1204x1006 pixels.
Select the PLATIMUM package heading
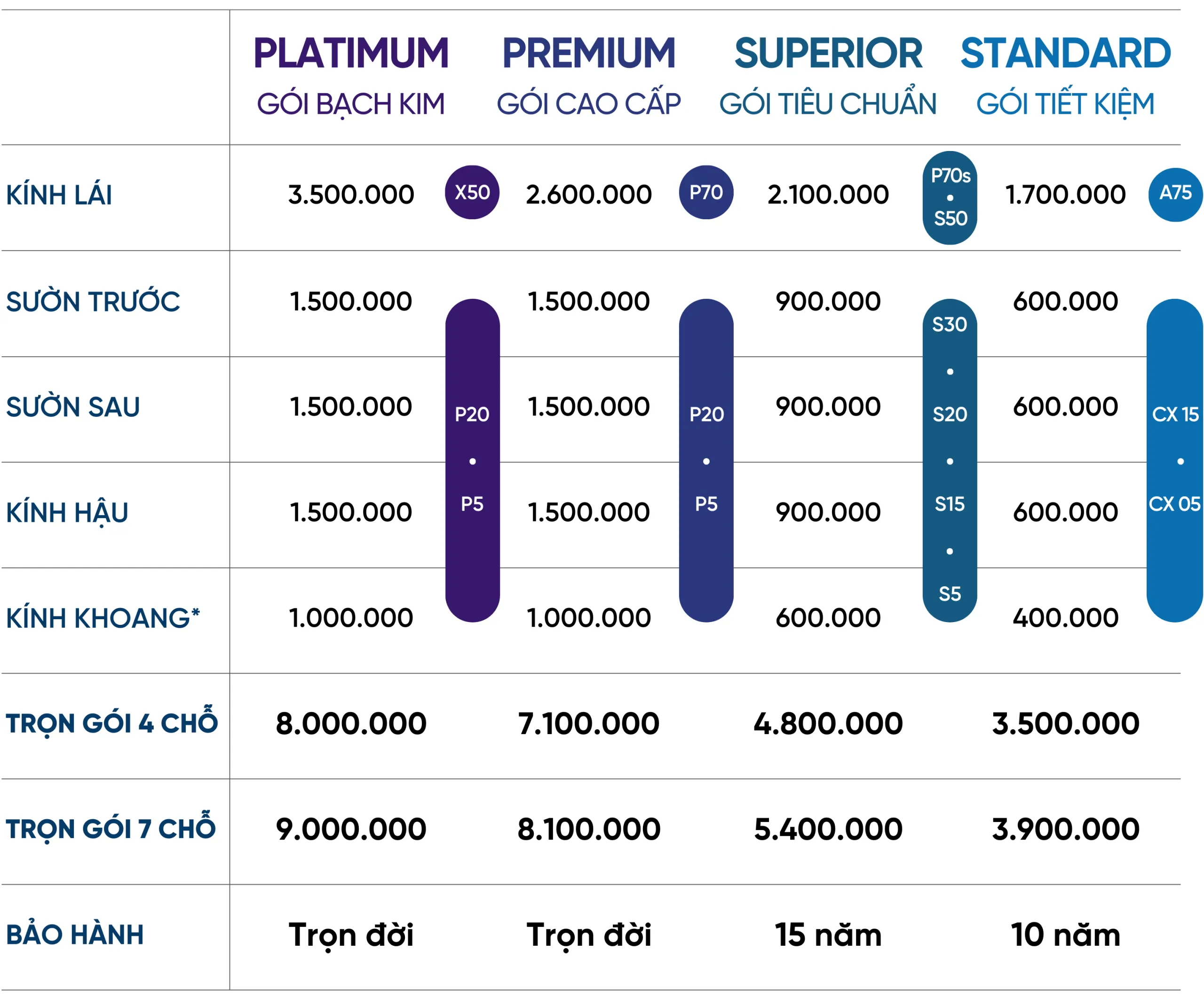351,53
